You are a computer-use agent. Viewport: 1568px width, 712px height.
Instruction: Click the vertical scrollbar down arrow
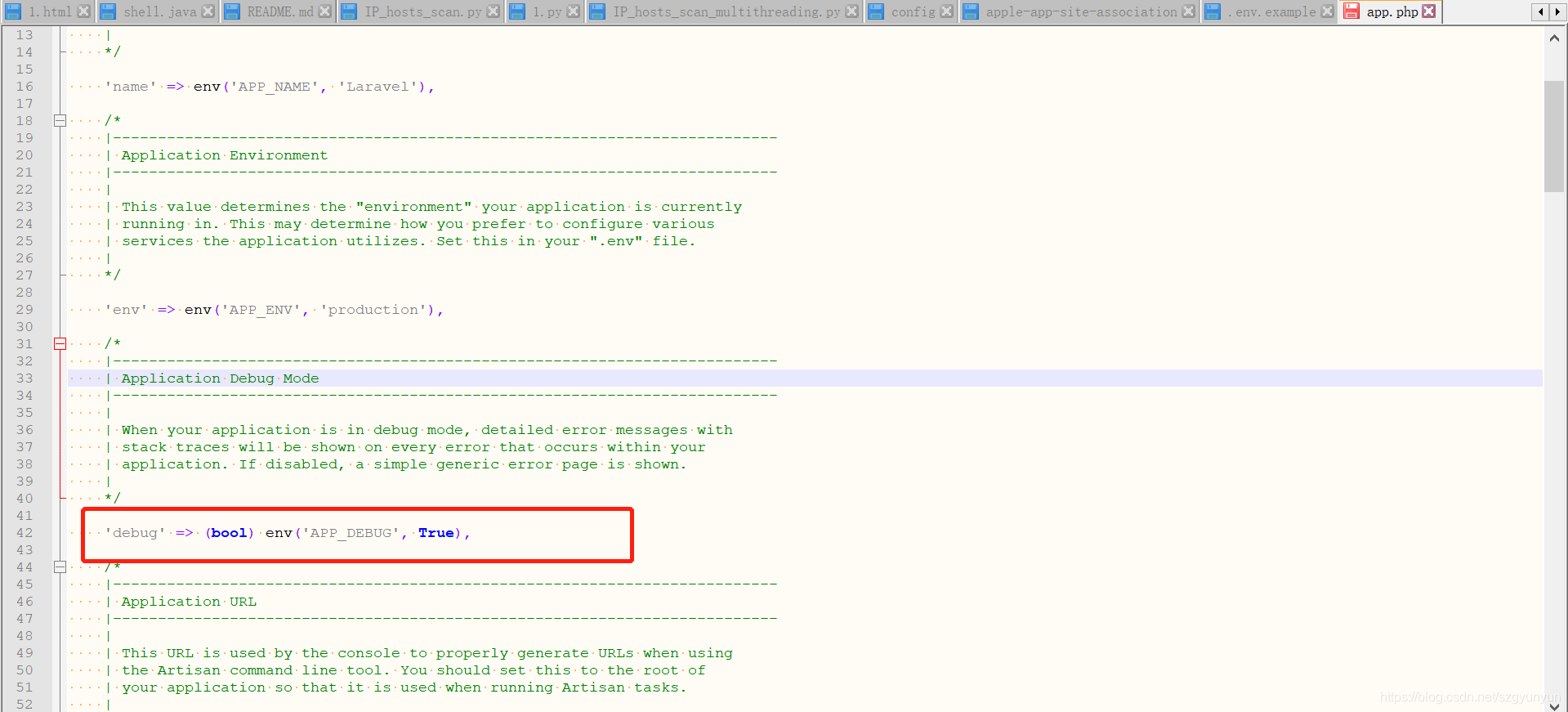(x=1554, y=705)
